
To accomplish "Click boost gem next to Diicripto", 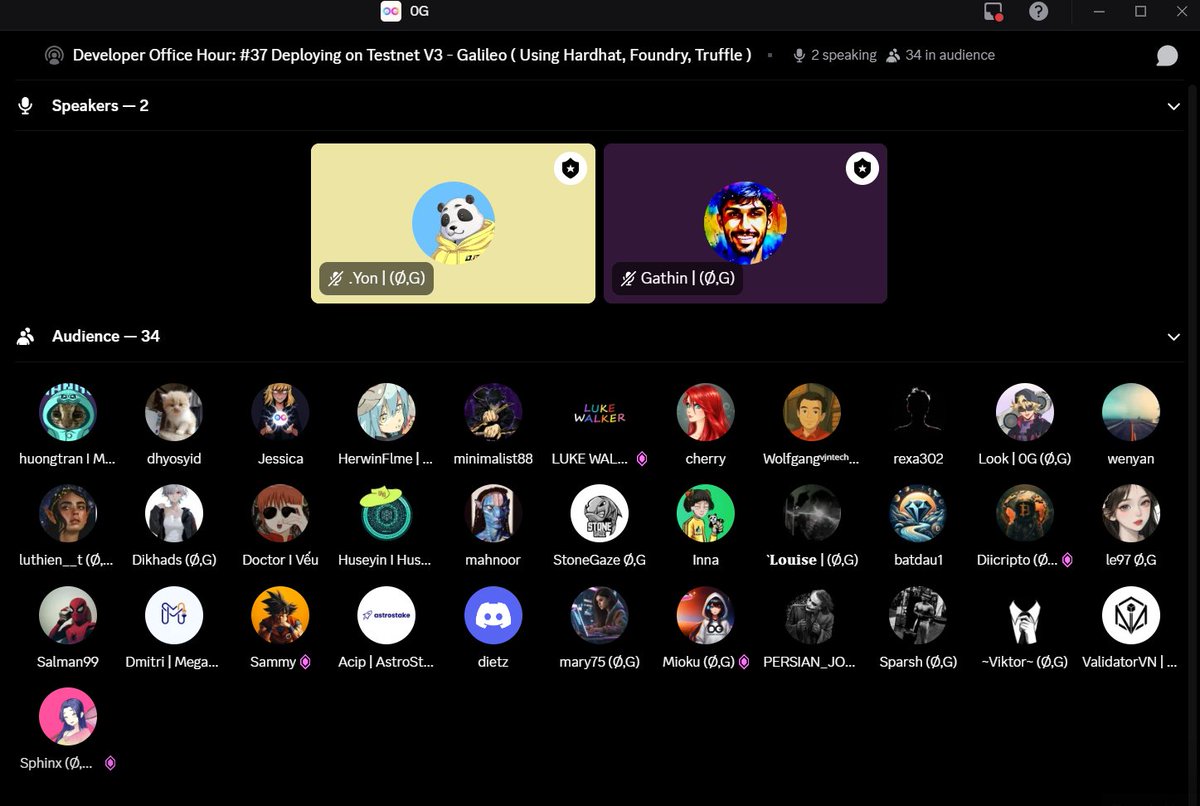I will click(1067, 560).
